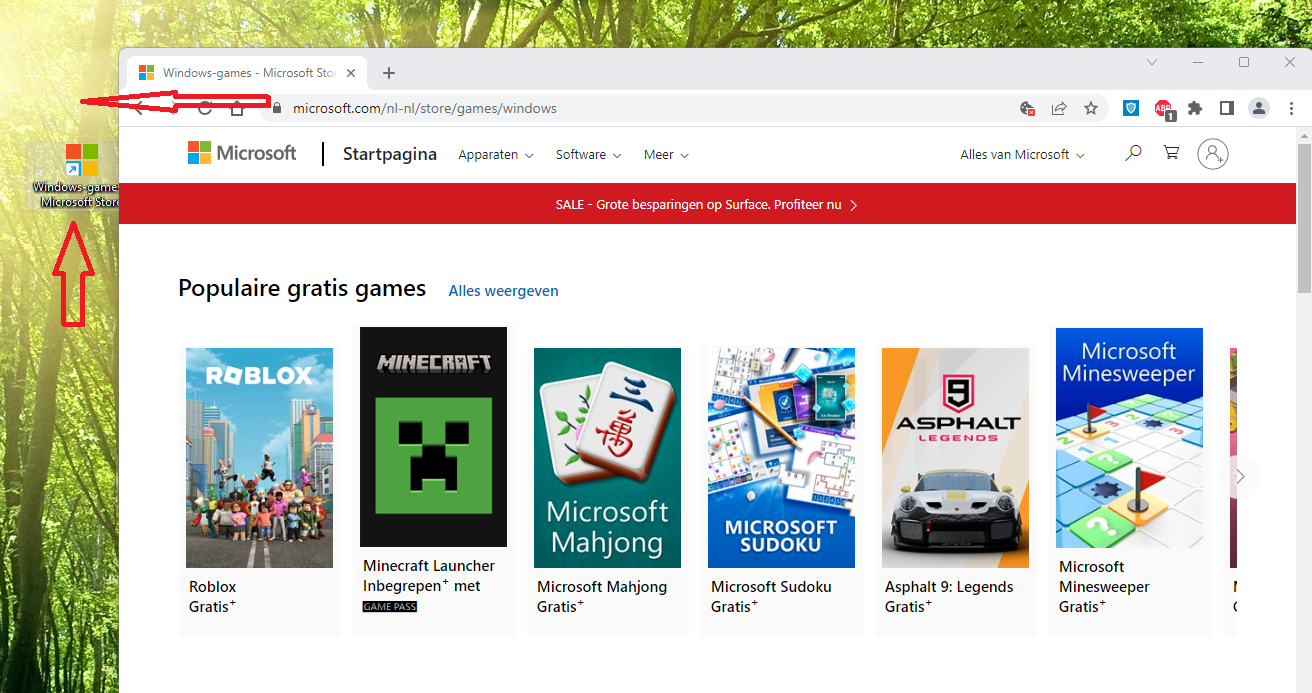Expand the Meer dropdown menu
The width and height of the screenshot is (1312, 693).
666,155
